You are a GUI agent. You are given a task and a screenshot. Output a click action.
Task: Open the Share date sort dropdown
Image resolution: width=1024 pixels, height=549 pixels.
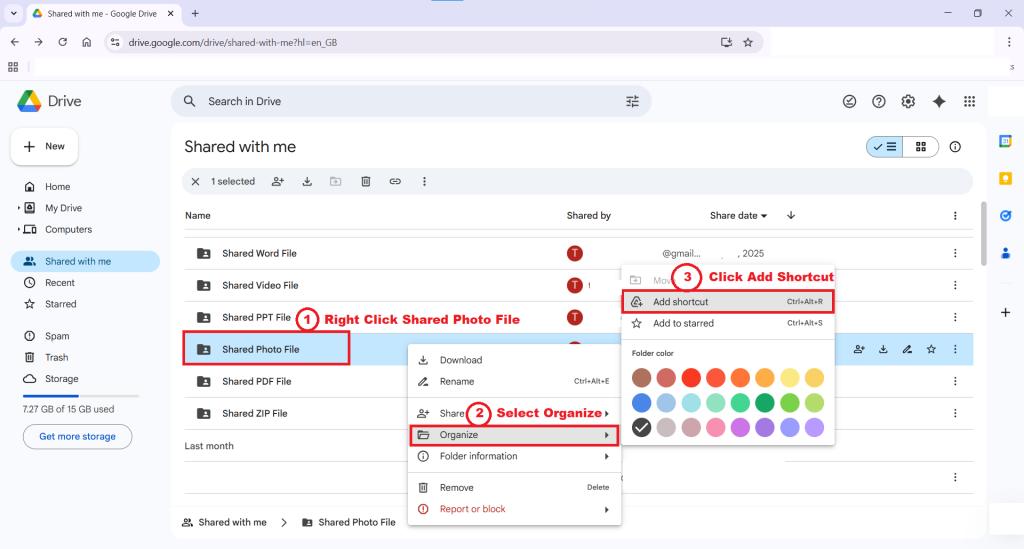[738, 216]
